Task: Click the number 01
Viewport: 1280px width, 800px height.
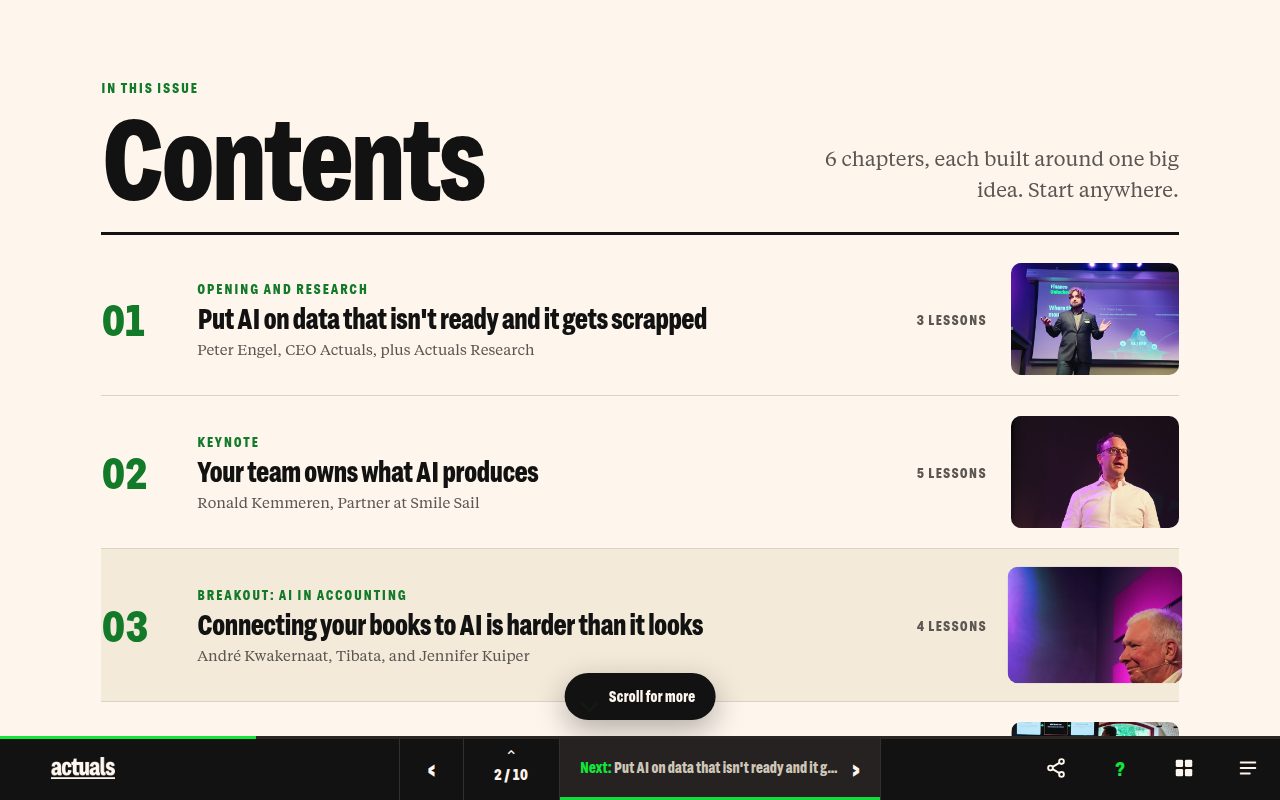Action: click(124, 321)
